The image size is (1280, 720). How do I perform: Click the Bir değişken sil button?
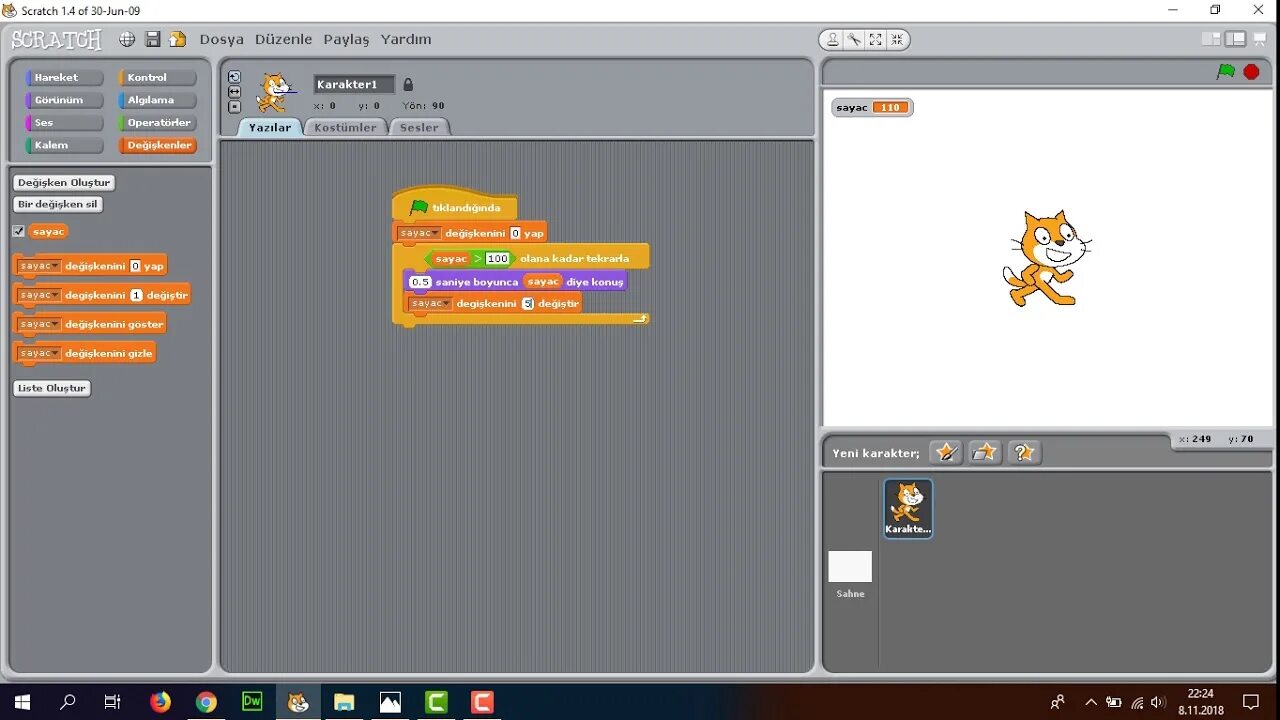[59, 204]
